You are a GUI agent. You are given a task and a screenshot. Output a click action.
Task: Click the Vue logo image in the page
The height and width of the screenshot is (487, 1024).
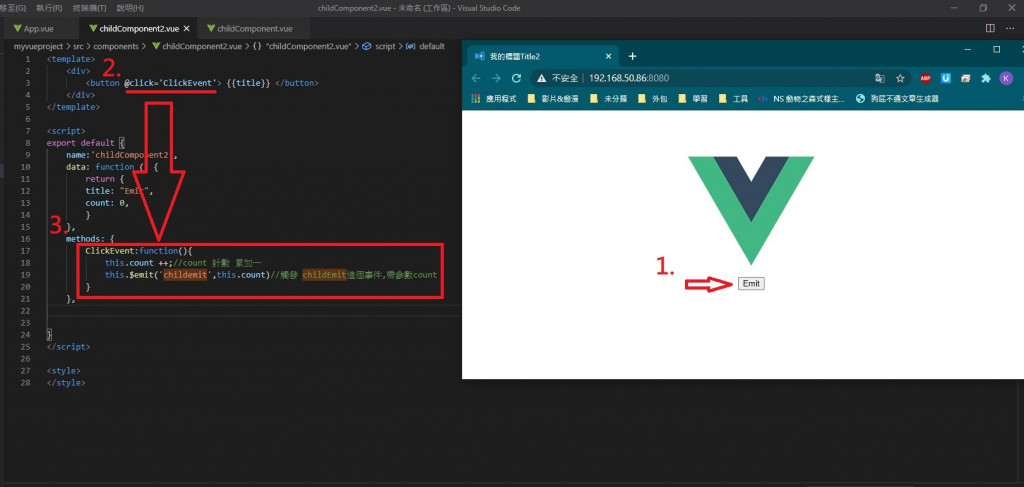pos(751,210)
